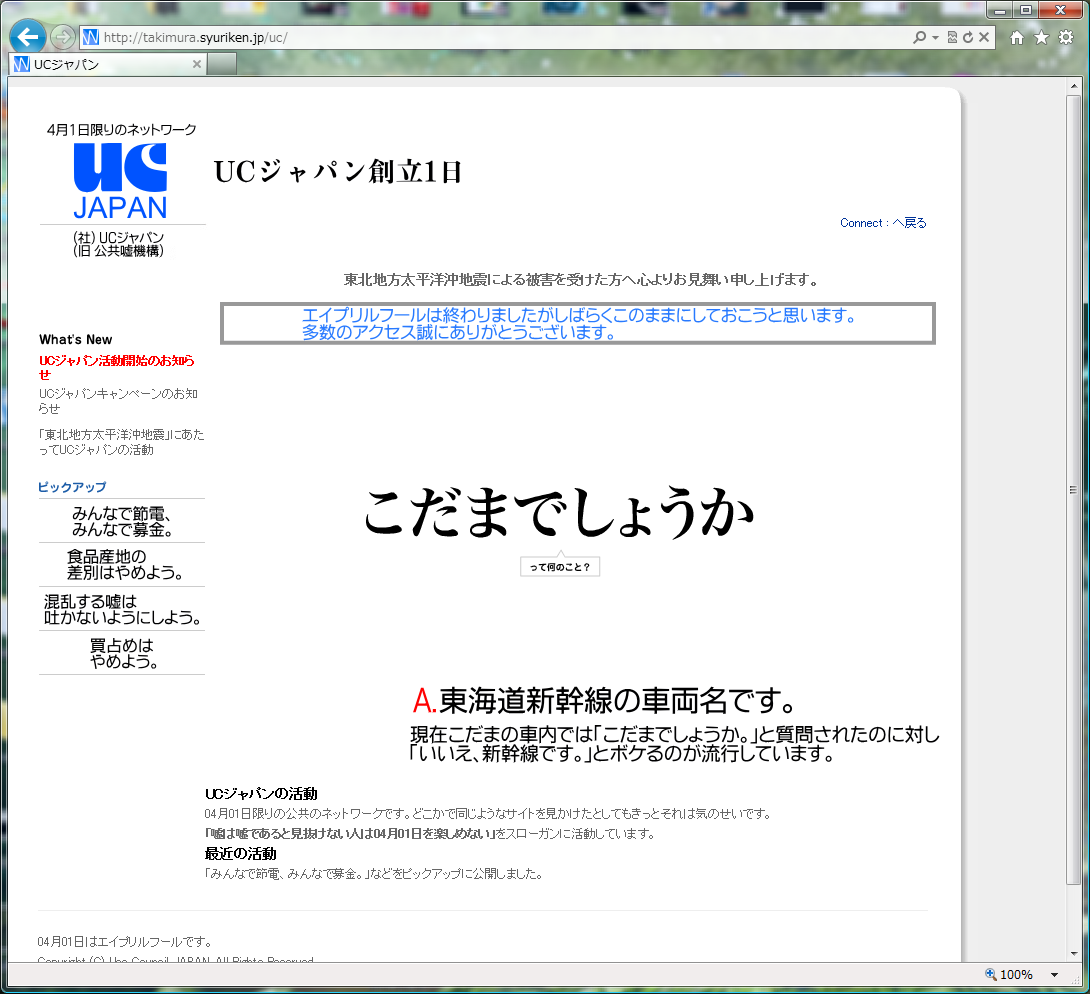Viewport: 1090px width, 994px height.
Task: Click the 最近の活動 section heading
Action: [241, 854]
